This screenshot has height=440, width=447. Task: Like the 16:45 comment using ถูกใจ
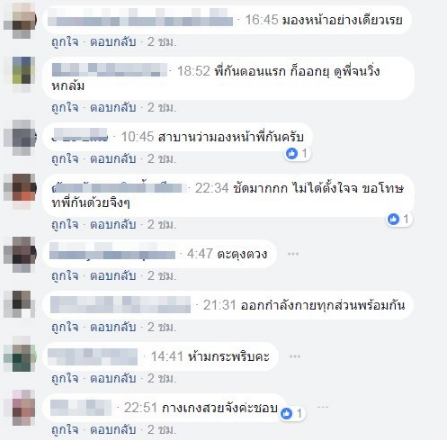click(x=65, y=42)
